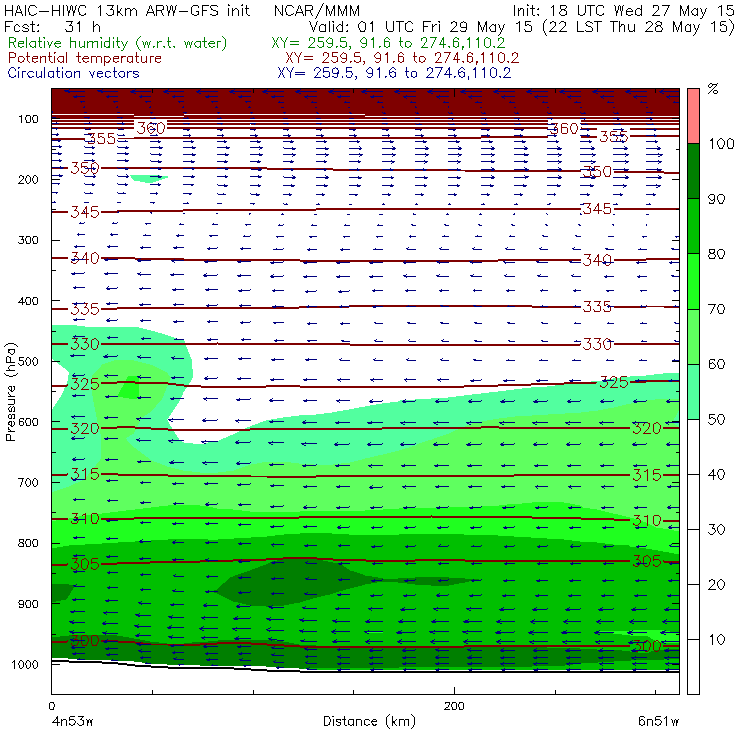Click the 50–60% aqua colorbar segment

tap(693, 392)
